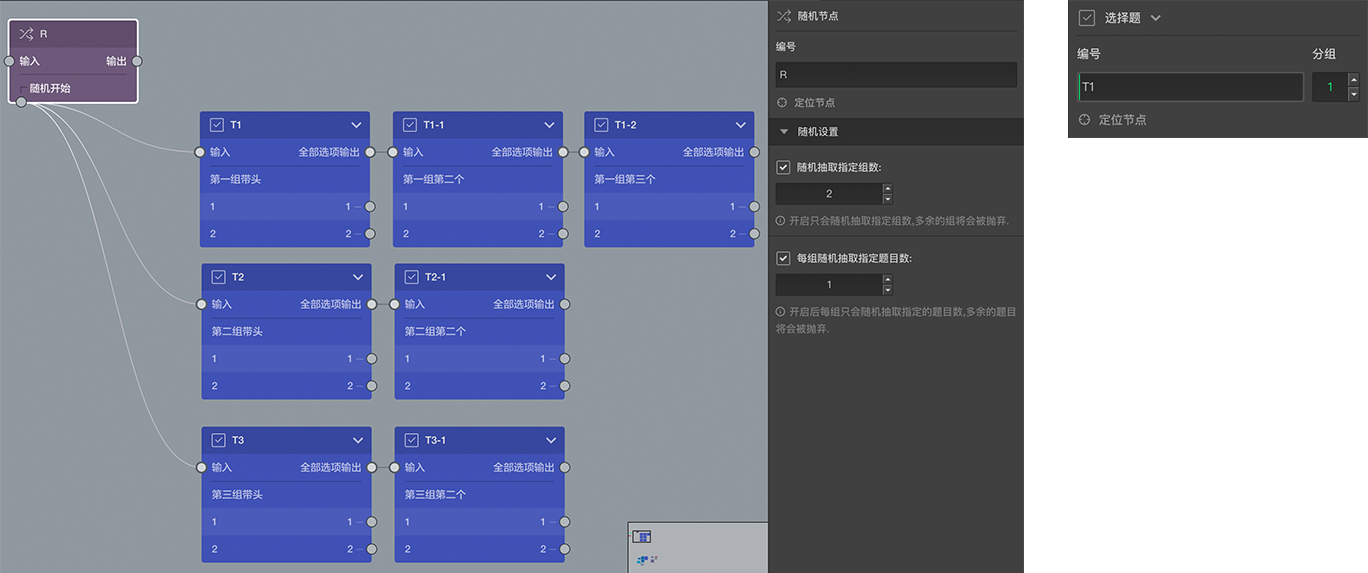Open the 选择题 node type dropdown arrow
Screen dimensions: 1368x573
(x=1156, y=18)
